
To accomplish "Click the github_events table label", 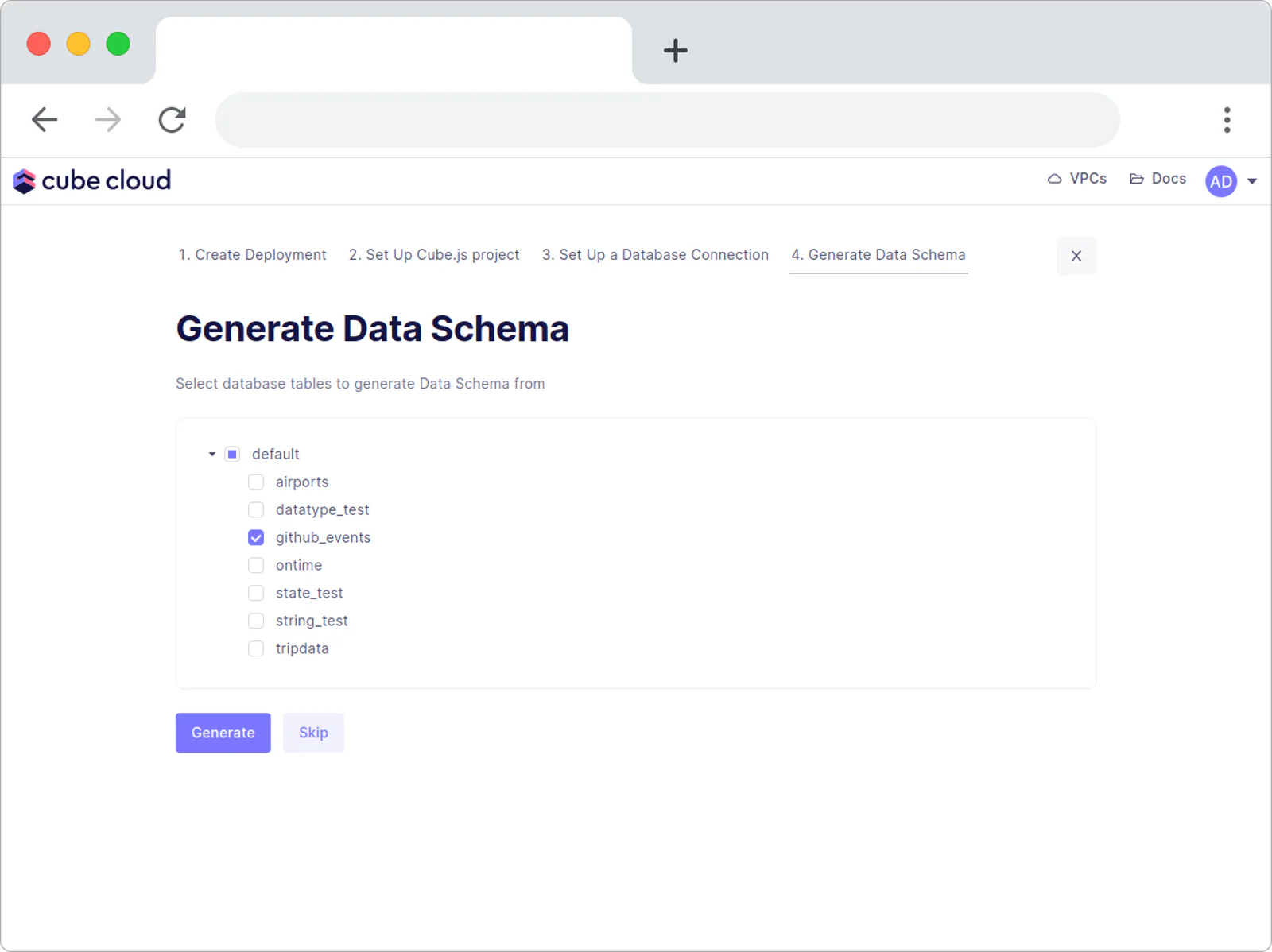I will tap(324, 538).
